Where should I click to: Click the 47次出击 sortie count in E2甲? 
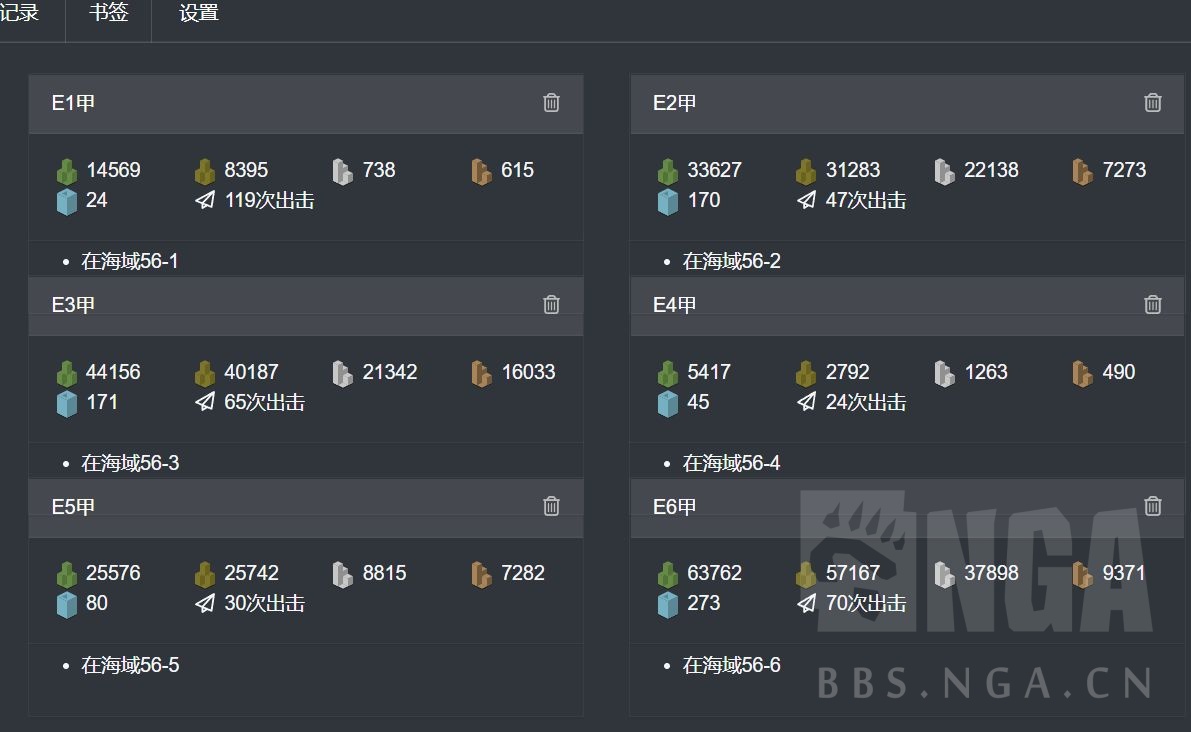click(865, 201)
